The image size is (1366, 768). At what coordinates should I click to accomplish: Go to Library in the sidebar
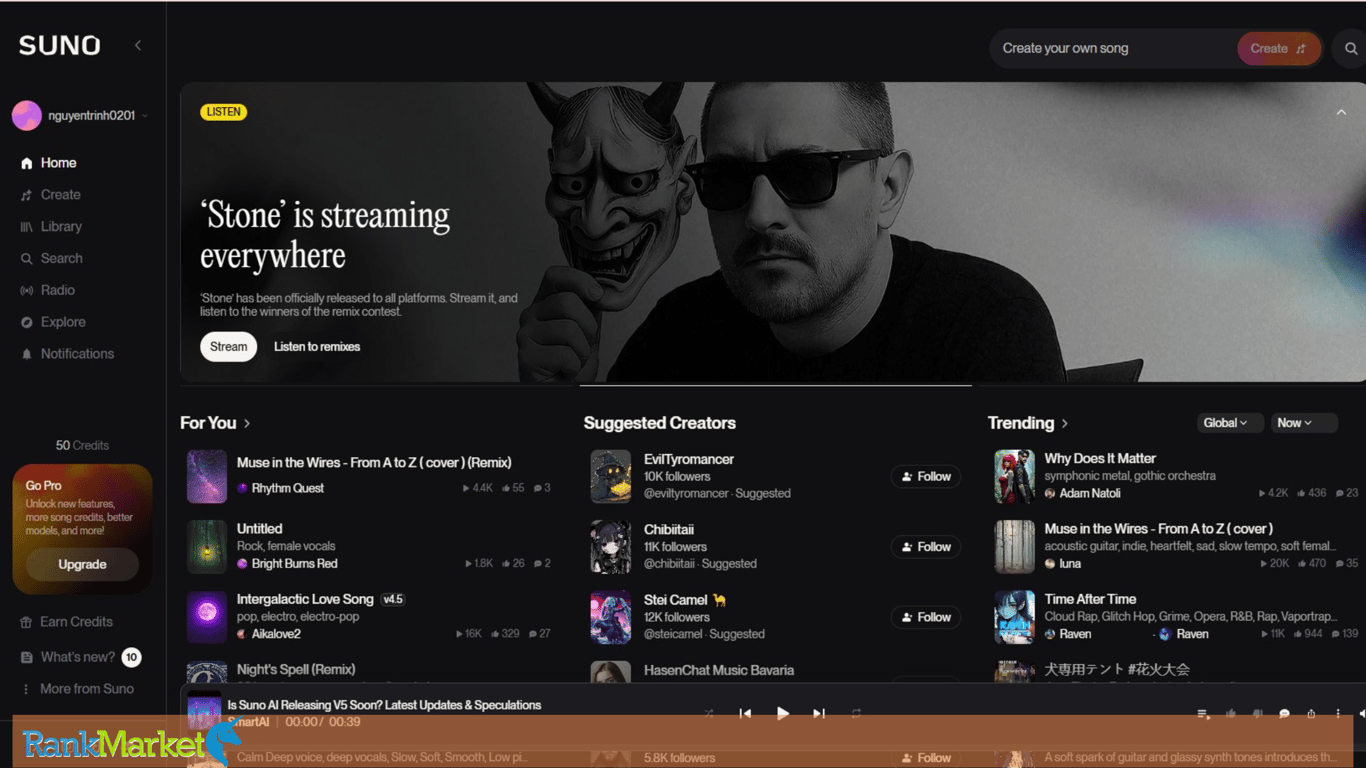coord(51,227)
